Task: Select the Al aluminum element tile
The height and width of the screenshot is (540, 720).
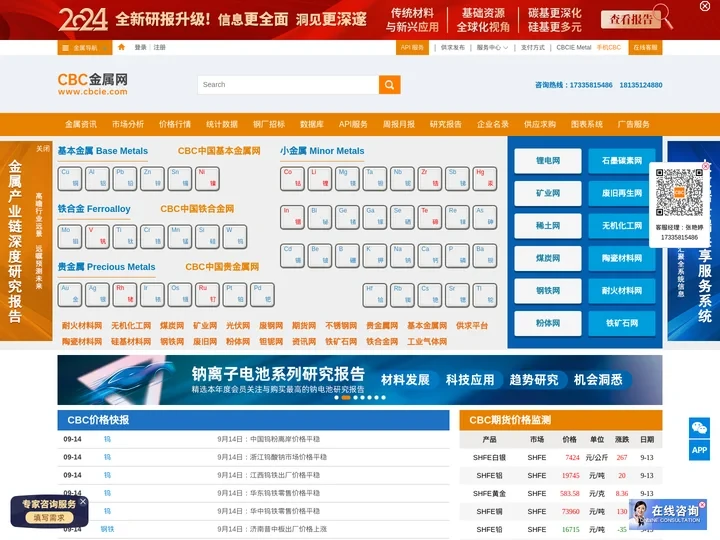Action: coord(97,179)
